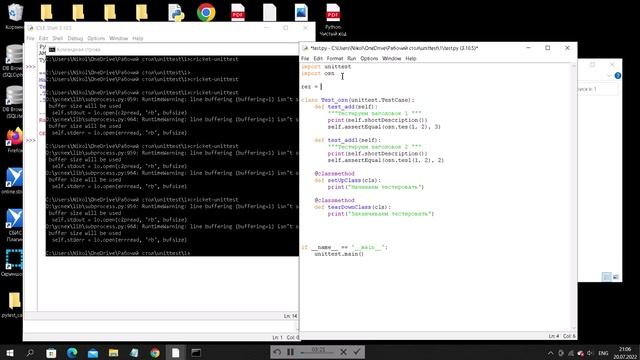640x360 pixels.
Task: Switch to Chrome in the taskbar
Action: point(155,353)
